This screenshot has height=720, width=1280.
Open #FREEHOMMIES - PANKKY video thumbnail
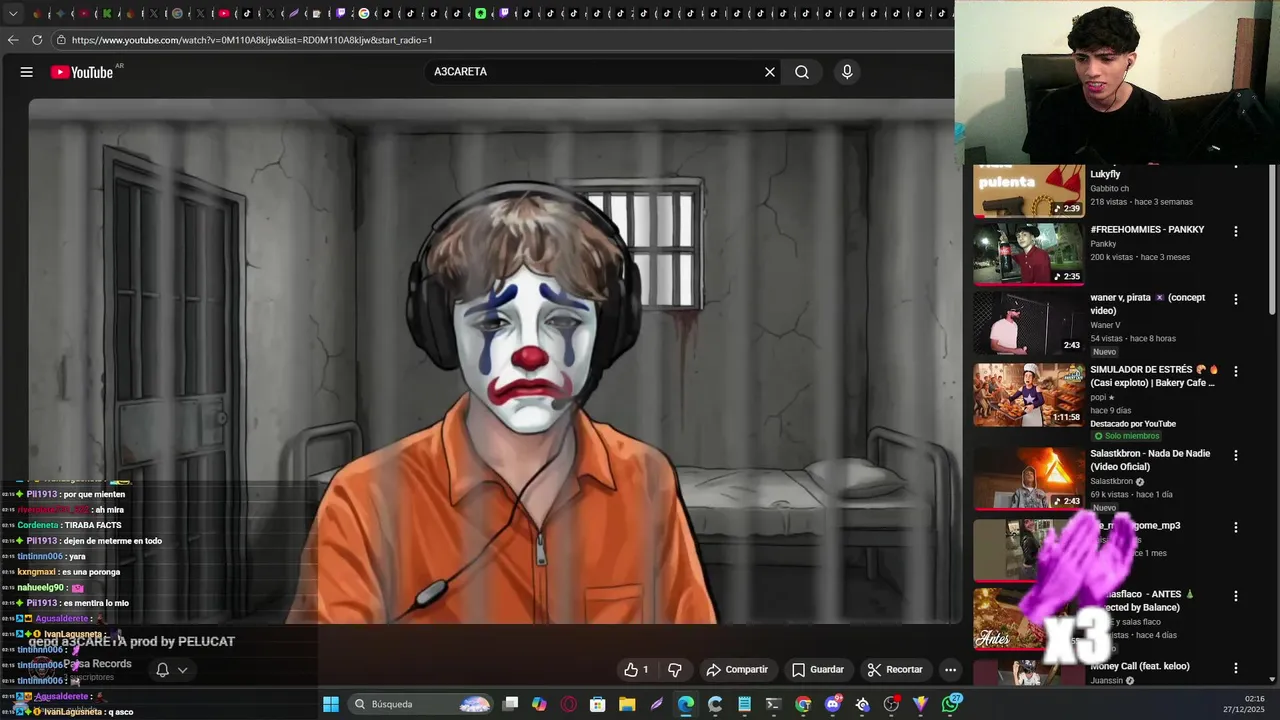(x=1029, y=254)
